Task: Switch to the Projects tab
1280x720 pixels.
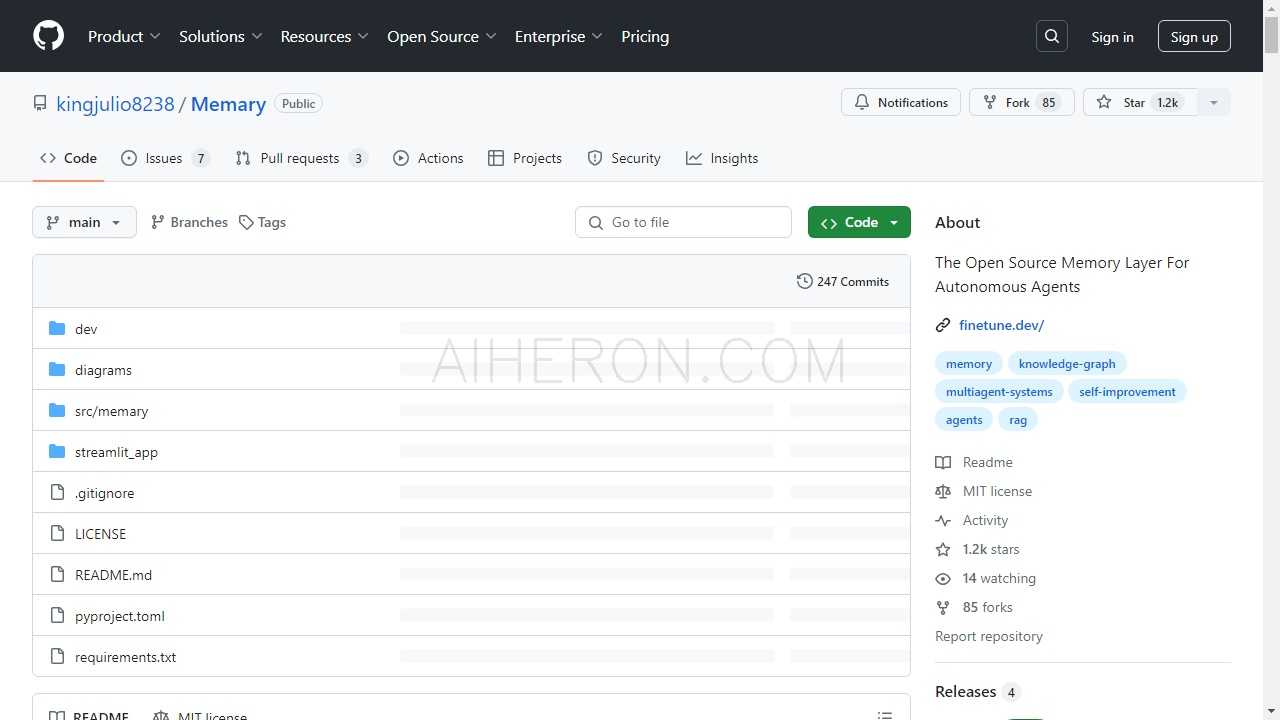Action: (525, 158)
